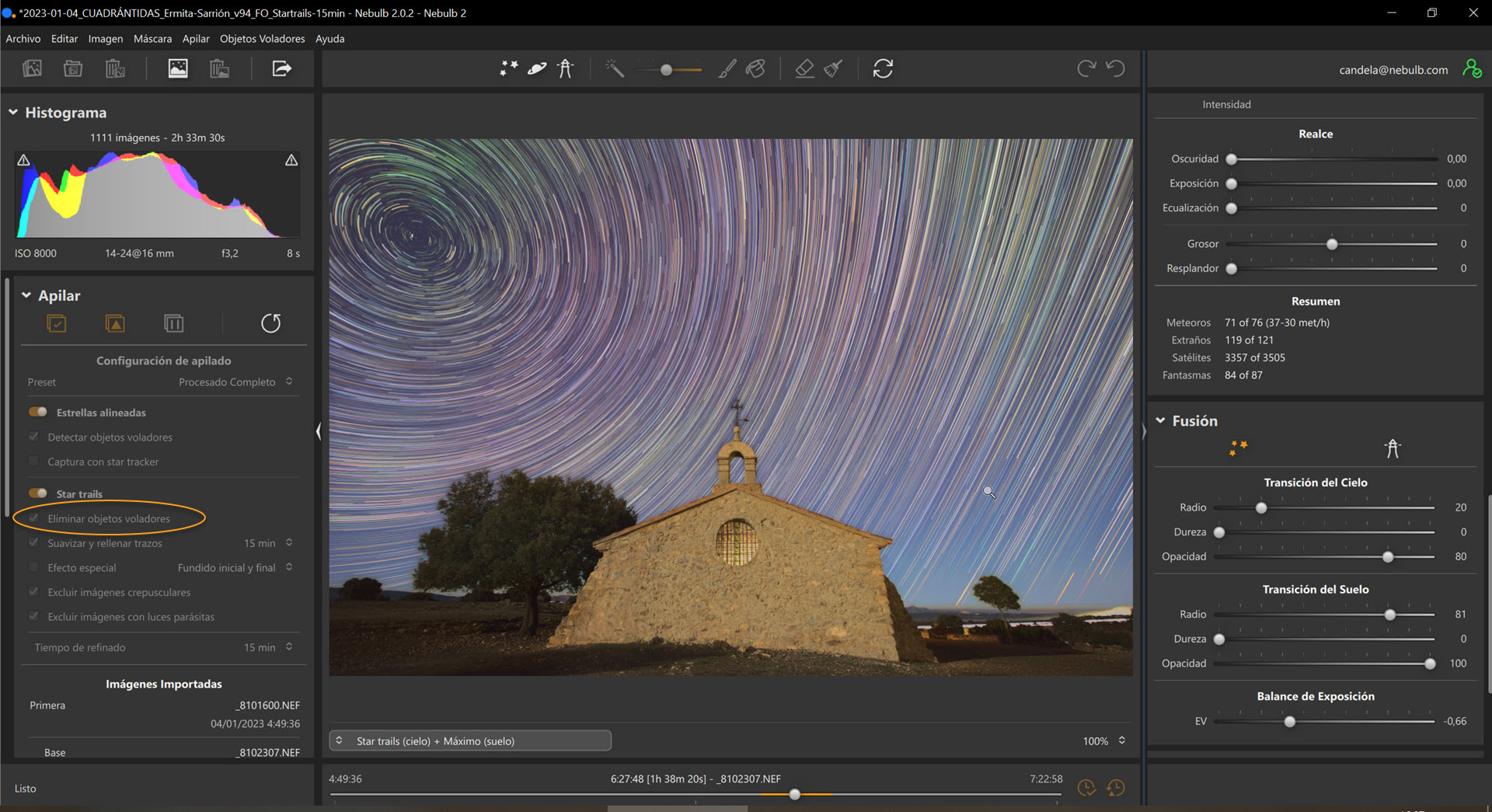The width and height of the screenshot is (1492, 812).
Task: Open the Editar menu
Action: [64, 38]
